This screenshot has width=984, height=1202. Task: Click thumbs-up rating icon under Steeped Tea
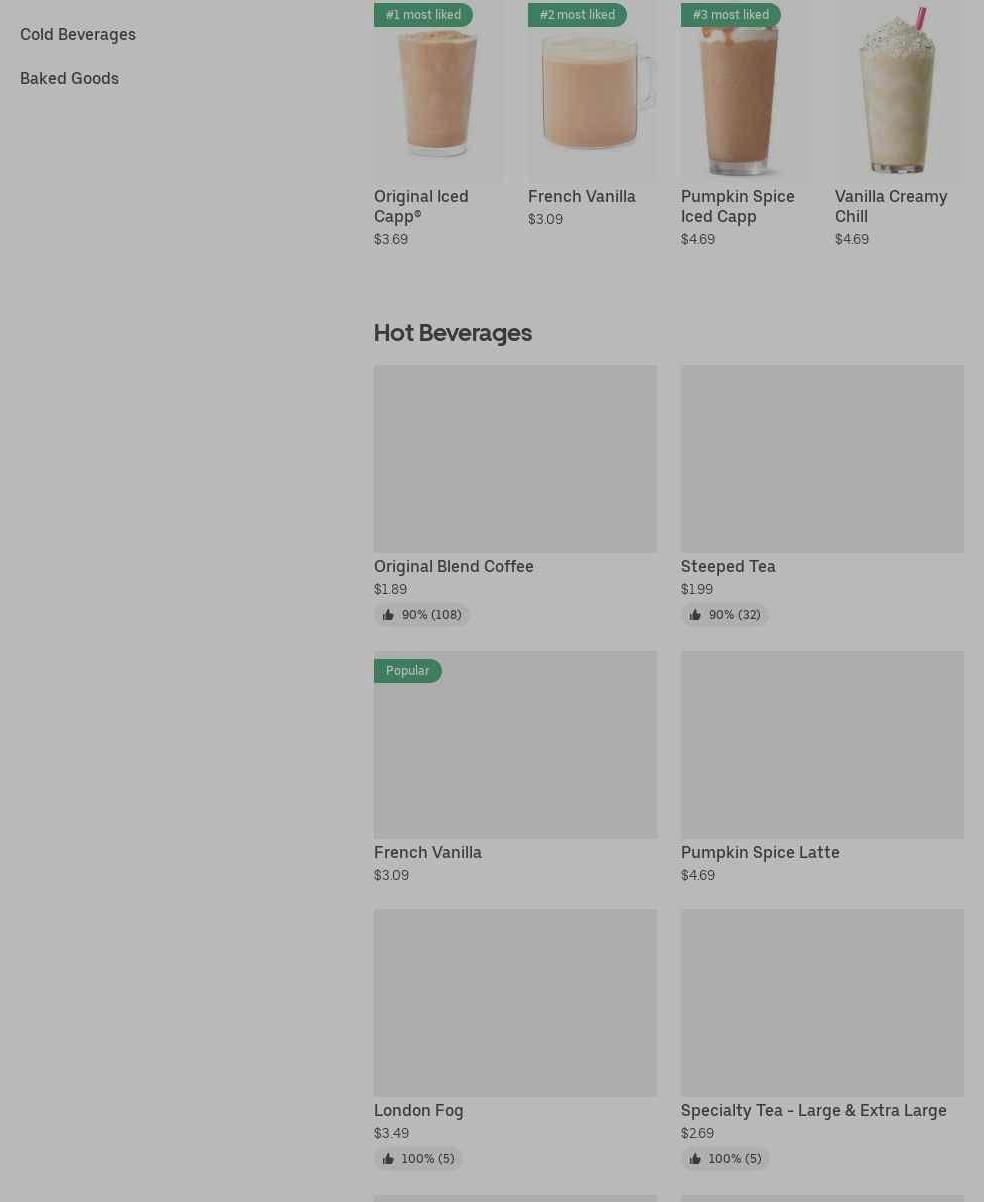tap(695, 615)
